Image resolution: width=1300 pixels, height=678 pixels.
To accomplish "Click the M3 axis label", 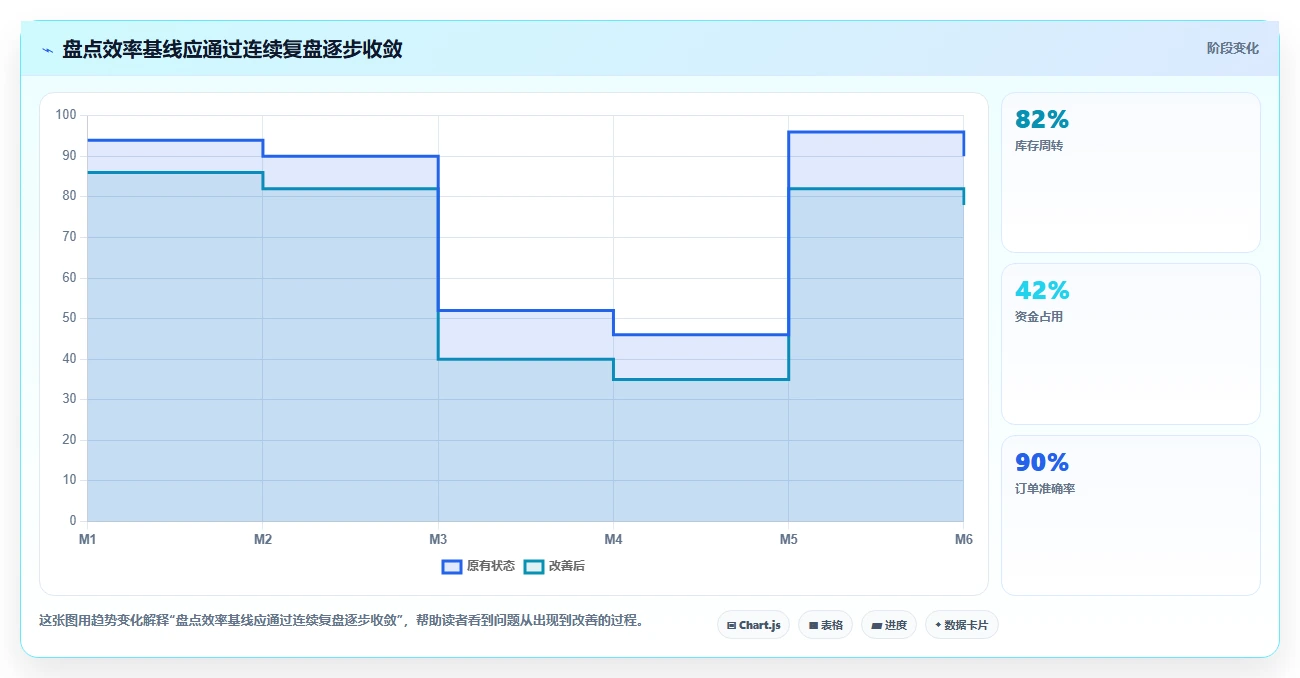I will pyautogui.click(x=438, y=539).
